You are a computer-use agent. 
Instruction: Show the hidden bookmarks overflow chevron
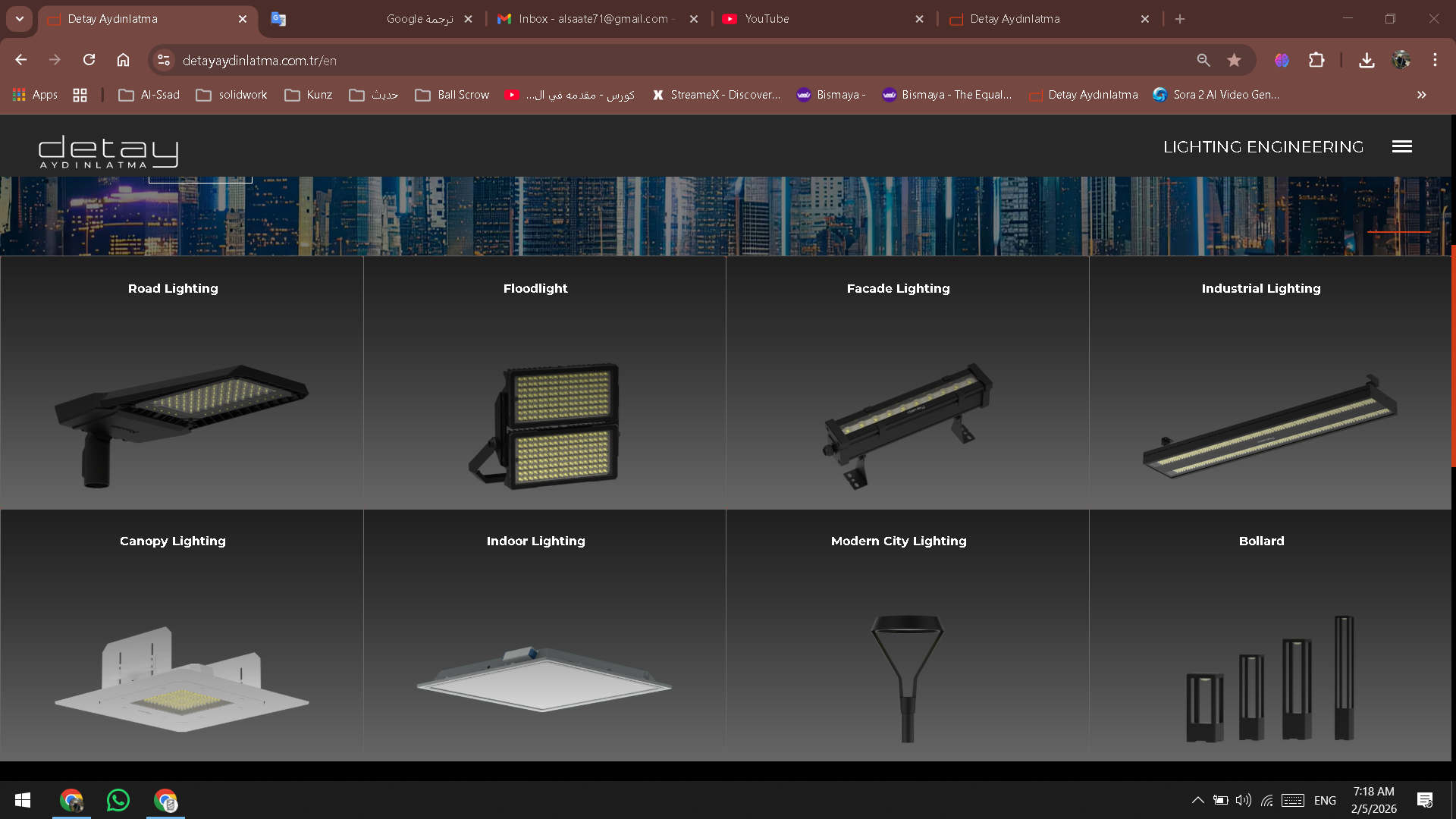pos(1421,95)
